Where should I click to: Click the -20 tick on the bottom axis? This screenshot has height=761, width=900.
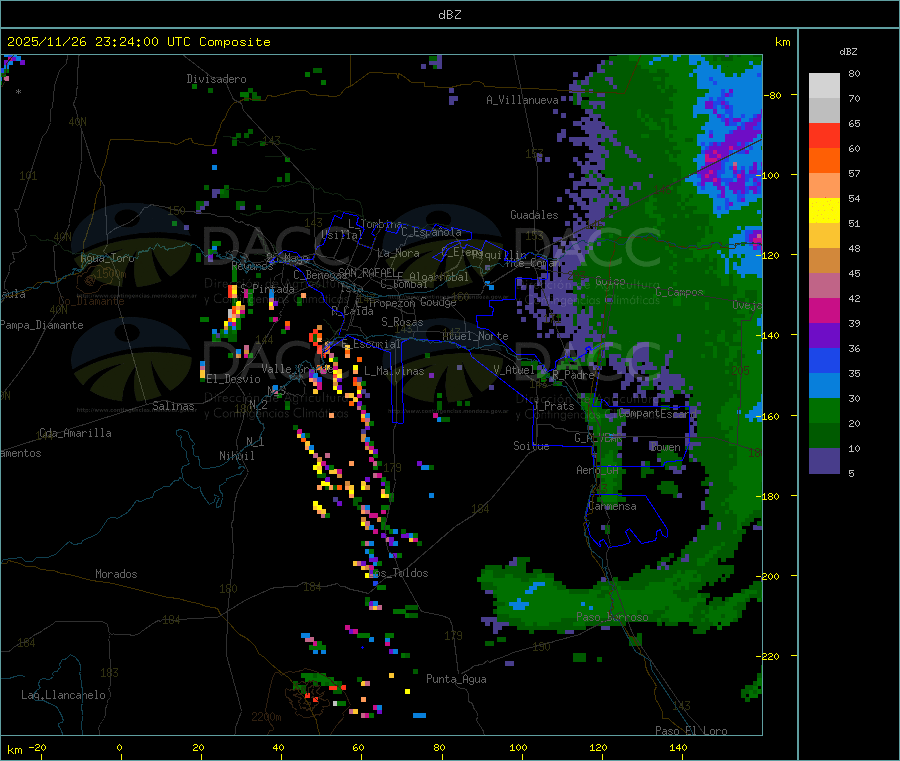pos(37,747)
